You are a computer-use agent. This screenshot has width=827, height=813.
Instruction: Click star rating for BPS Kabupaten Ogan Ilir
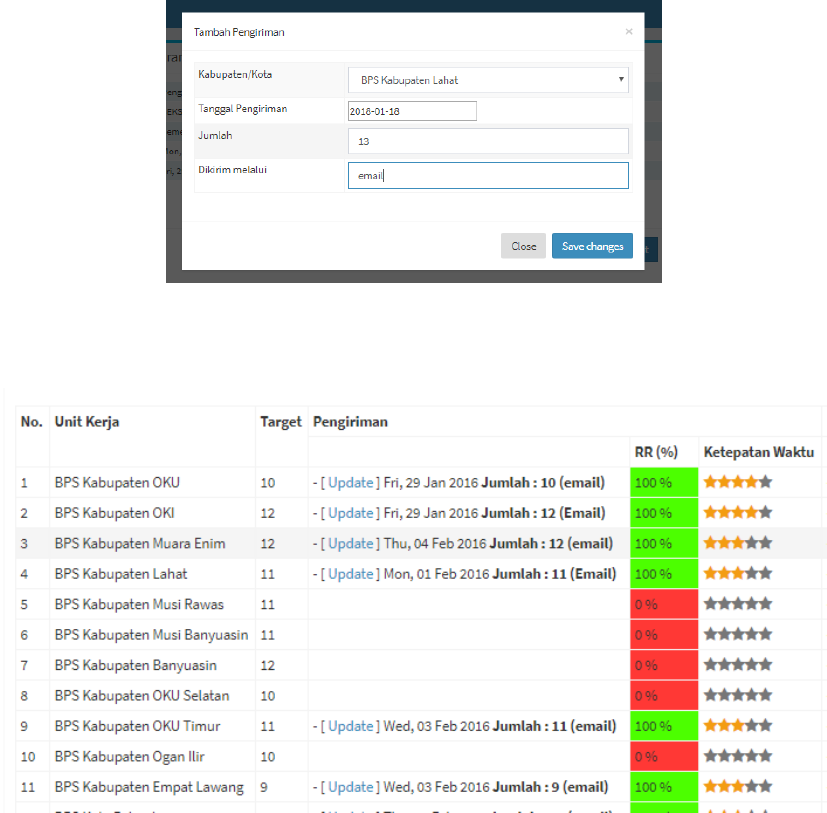pos(738,756)
